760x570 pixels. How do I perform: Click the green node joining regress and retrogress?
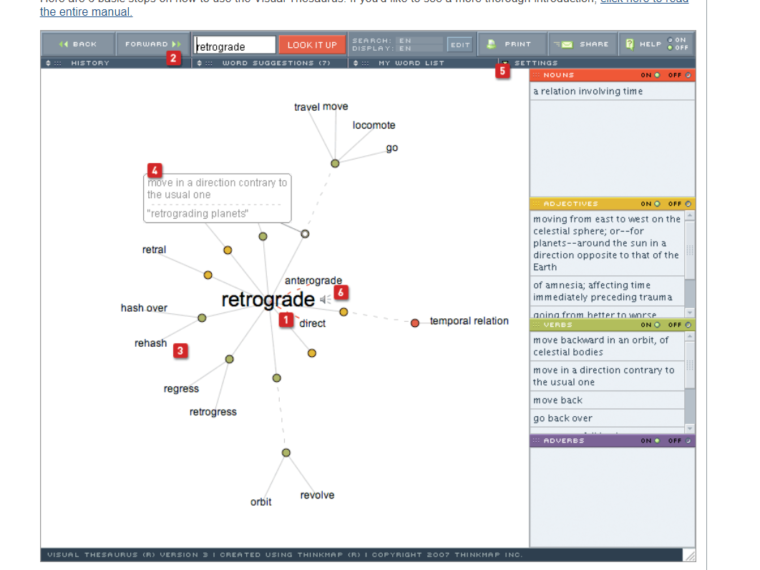pyautogui.click(x=229, y=359)
